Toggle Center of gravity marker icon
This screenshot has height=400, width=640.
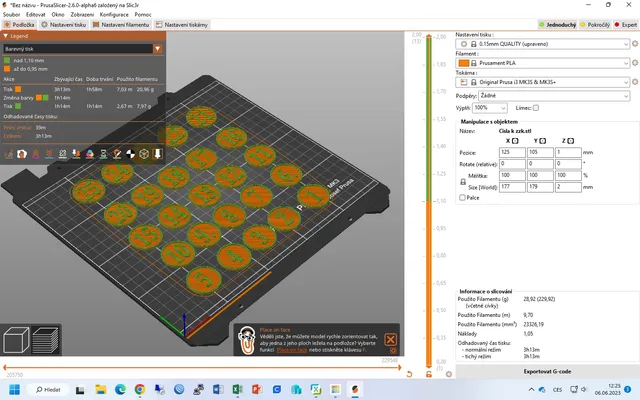[x=130, y=154]
